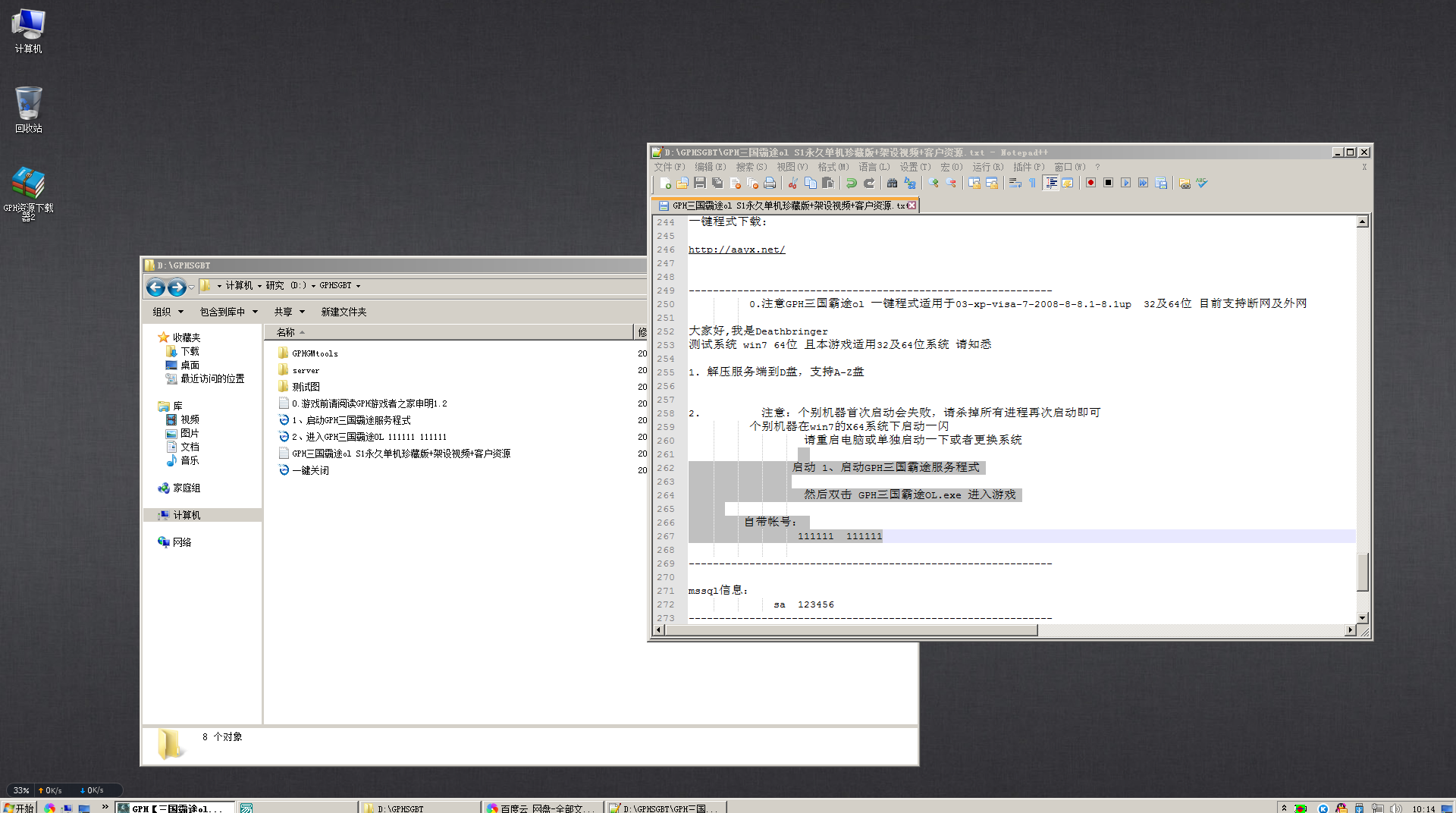Click the Zoom In magnifier icon
Screen dimensions: 1456x813
click(x=934, y=184)
